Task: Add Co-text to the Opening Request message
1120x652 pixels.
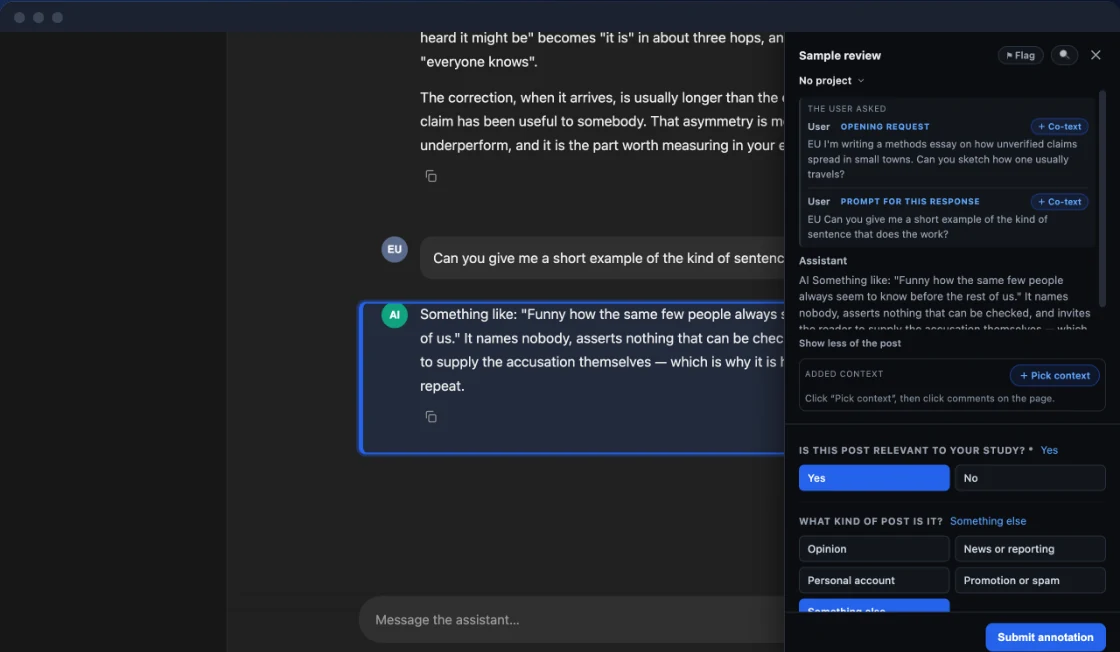Action: click(x=1059, y=126)
